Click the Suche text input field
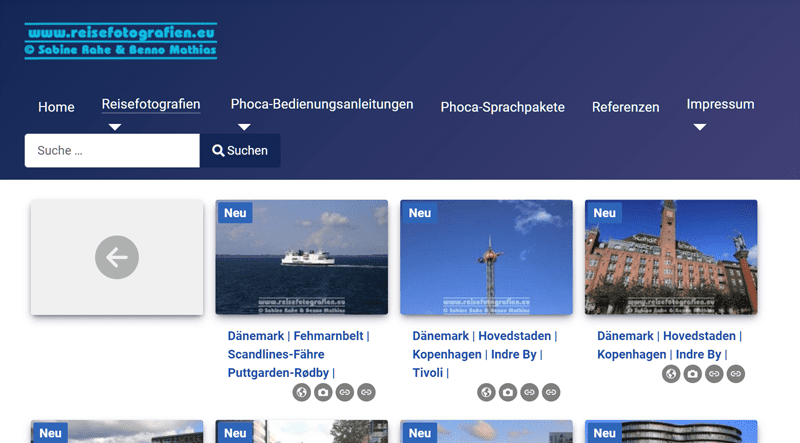Screen dimensions: 800x443 pos(112,151)
